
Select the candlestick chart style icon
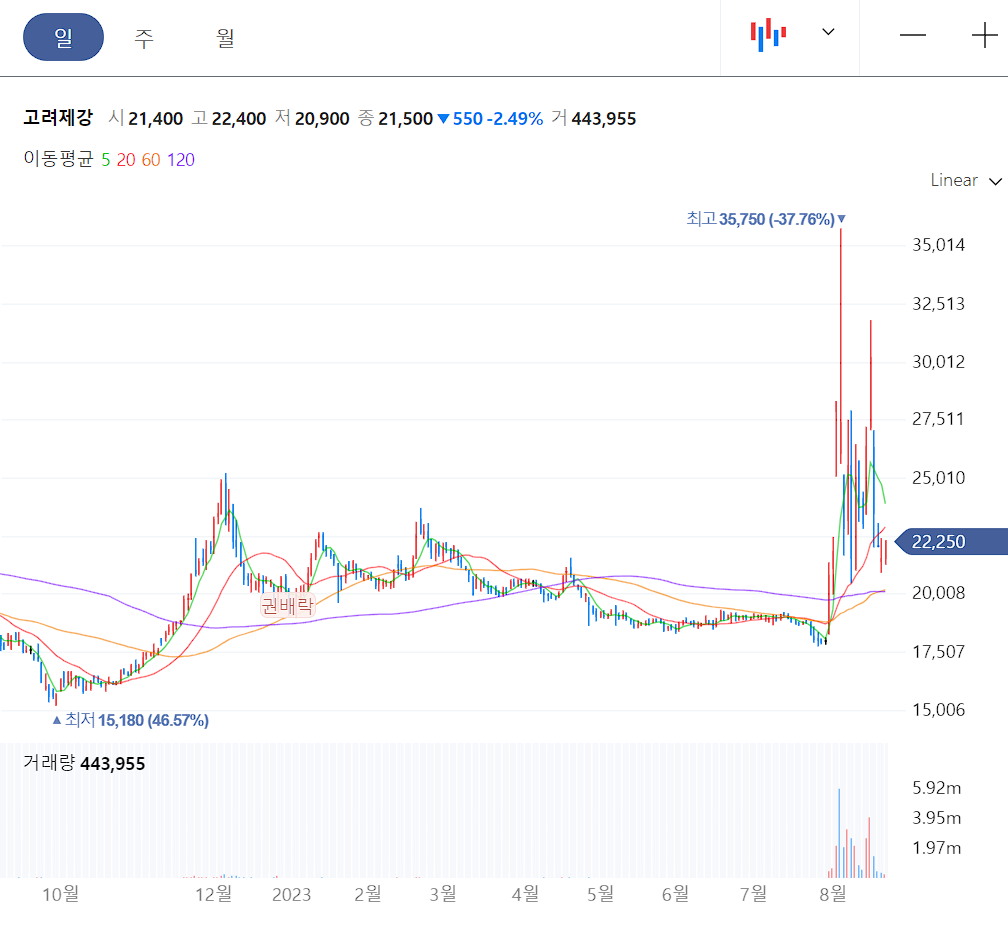[765, 33]
